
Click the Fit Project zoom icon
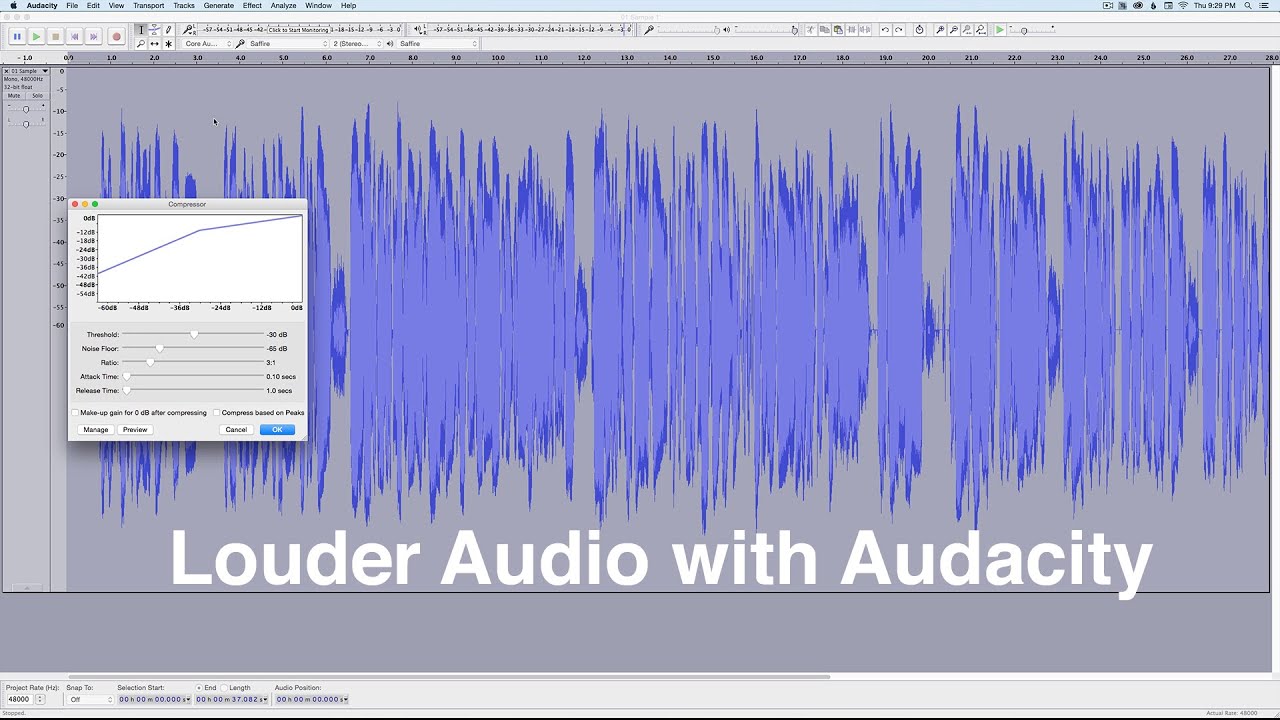[981, 30]
